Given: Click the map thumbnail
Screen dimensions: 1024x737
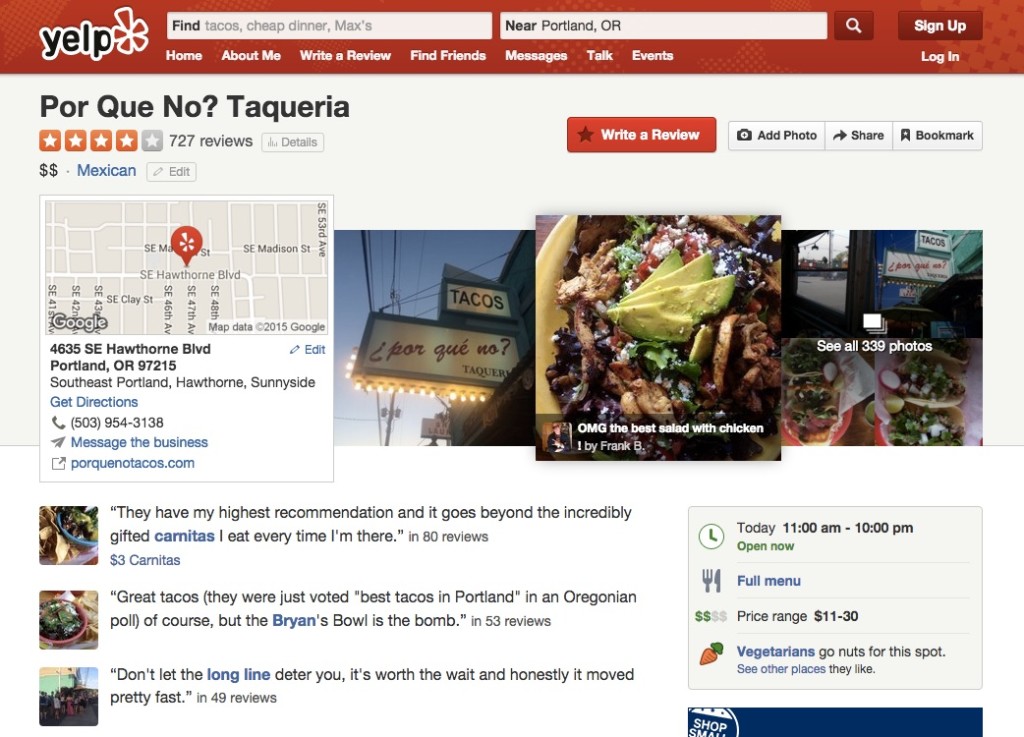Looking at the screenshot, I should [187, 268].
